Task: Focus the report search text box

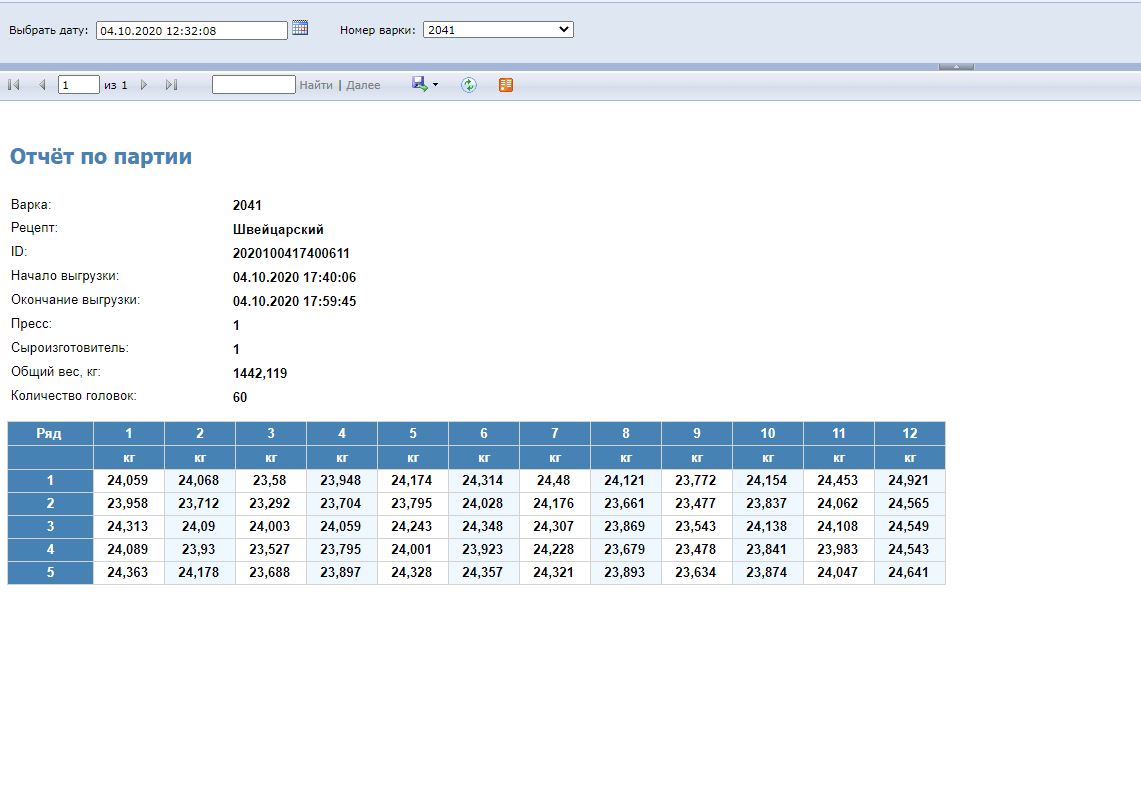Action: pos(254,85)
